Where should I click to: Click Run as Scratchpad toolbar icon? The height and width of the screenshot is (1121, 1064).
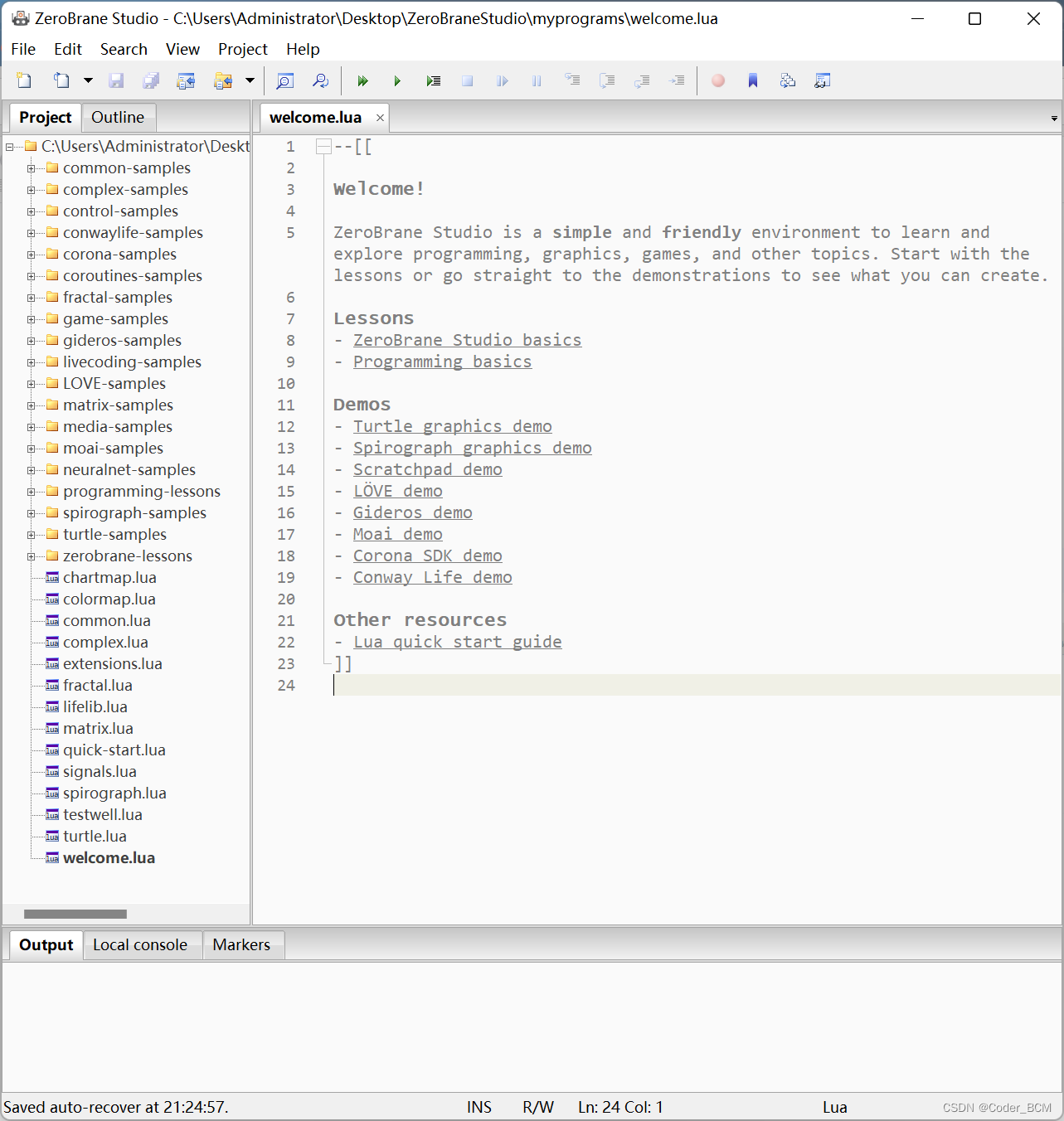433,80
